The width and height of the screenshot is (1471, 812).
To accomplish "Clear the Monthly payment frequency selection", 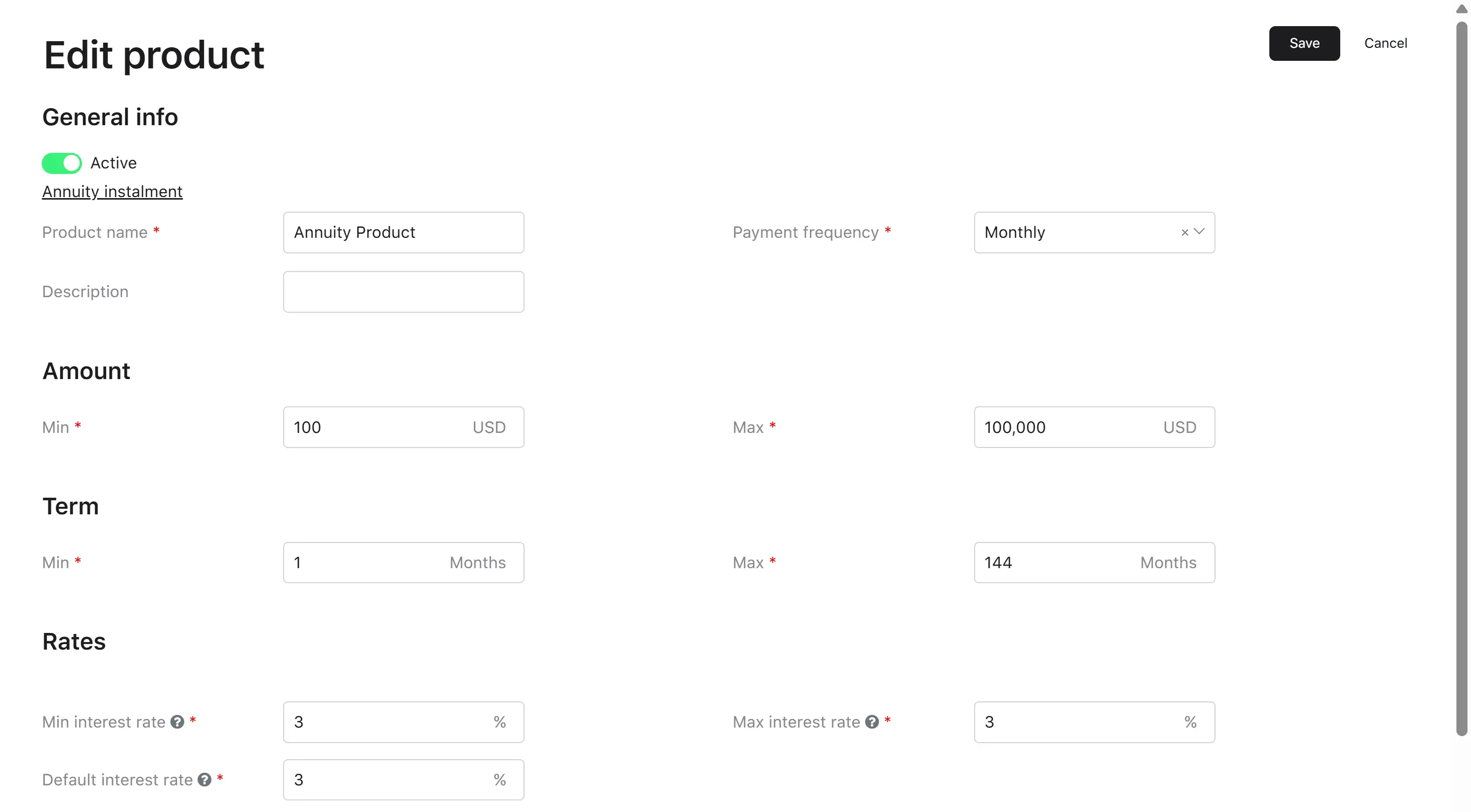I will pos(1184,232).
